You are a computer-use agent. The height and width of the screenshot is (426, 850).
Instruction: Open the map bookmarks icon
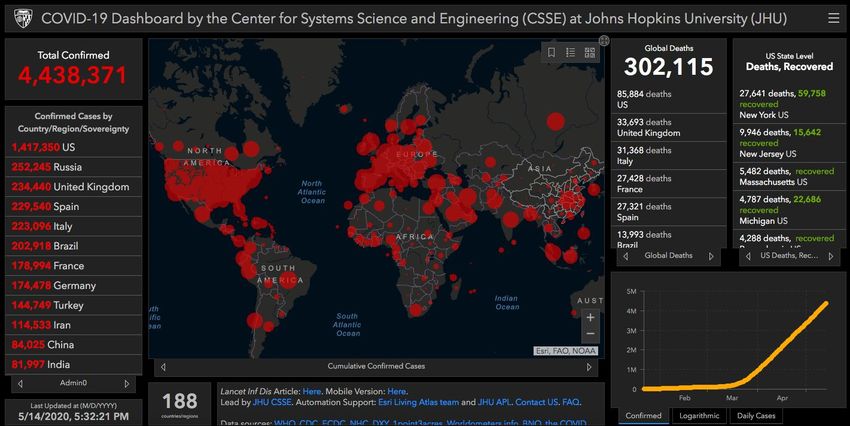[x=551, y=53]
